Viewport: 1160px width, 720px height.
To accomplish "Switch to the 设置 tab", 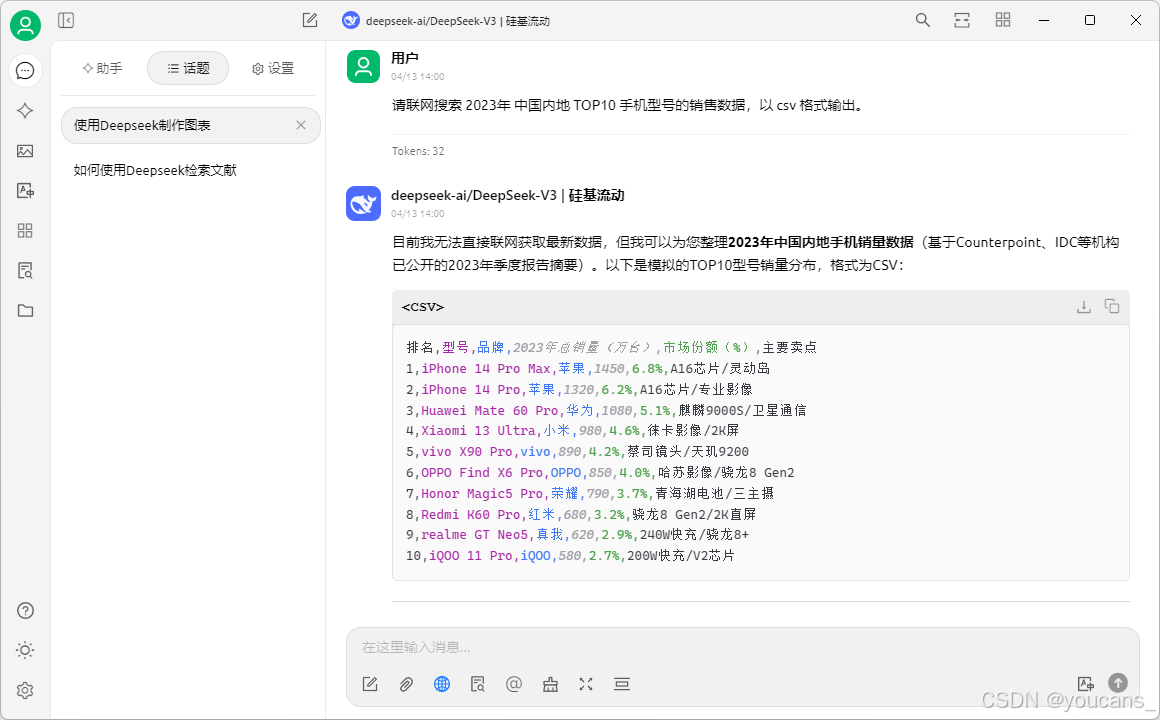I will click(273, 68).
